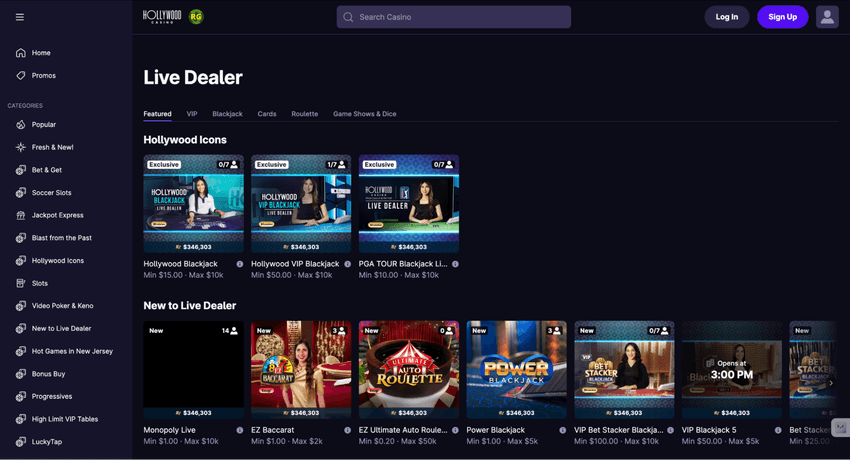Open VIP Blackjack 5 thumbnail opening 3:00 PM
The height and width of the screenshot is (460, 850).
(732, 370)
